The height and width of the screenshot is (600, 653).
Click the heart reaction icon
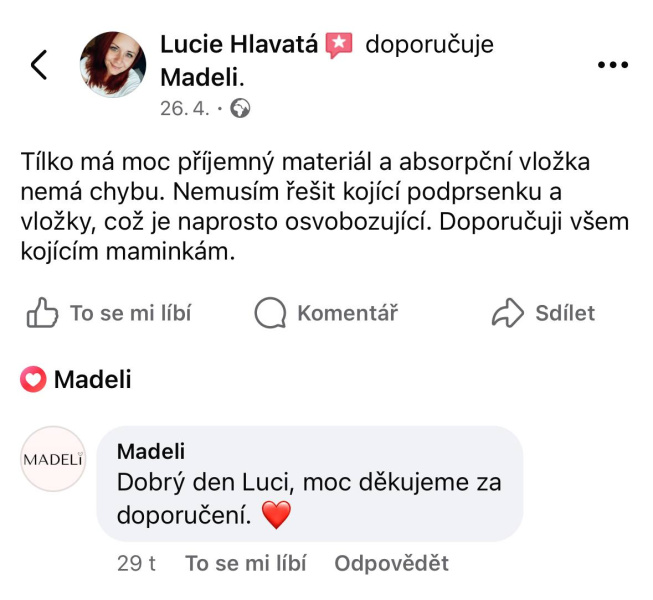(33, 380)
